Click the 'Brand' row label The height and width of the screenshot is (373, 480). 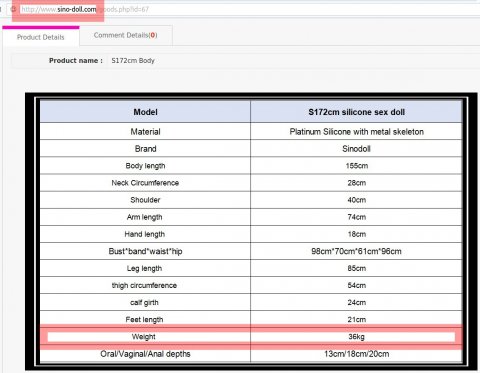click(145, 149)
